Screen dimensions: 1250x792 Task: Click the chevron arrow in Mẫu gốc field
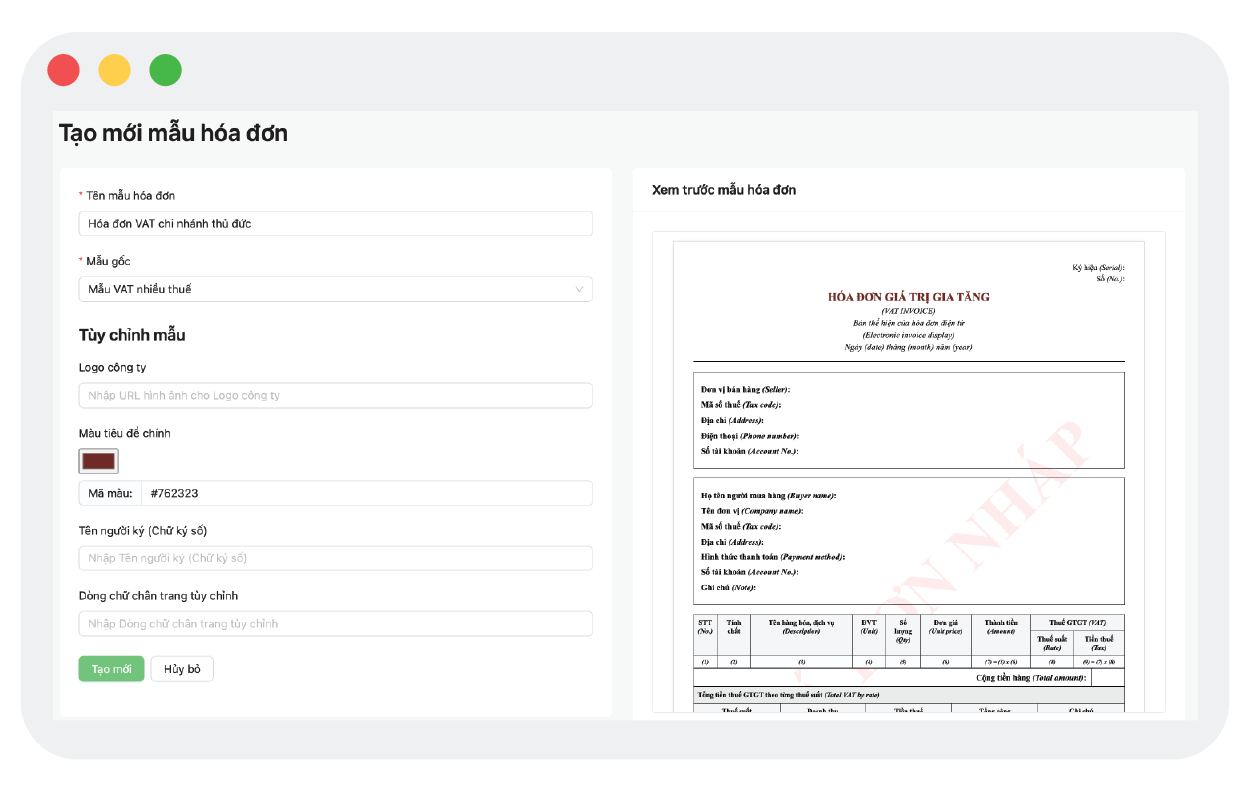(579, 289)
